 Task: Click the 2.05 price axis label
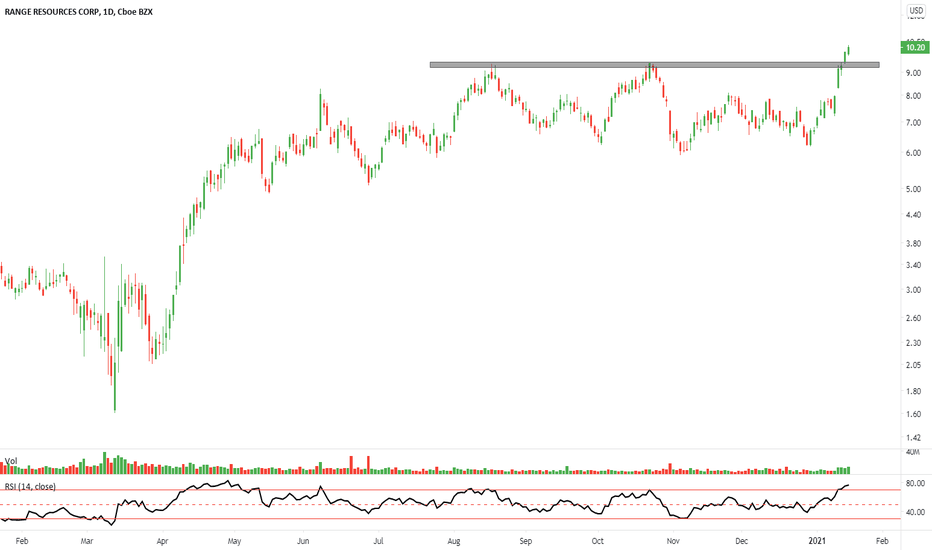pos(914,365)
